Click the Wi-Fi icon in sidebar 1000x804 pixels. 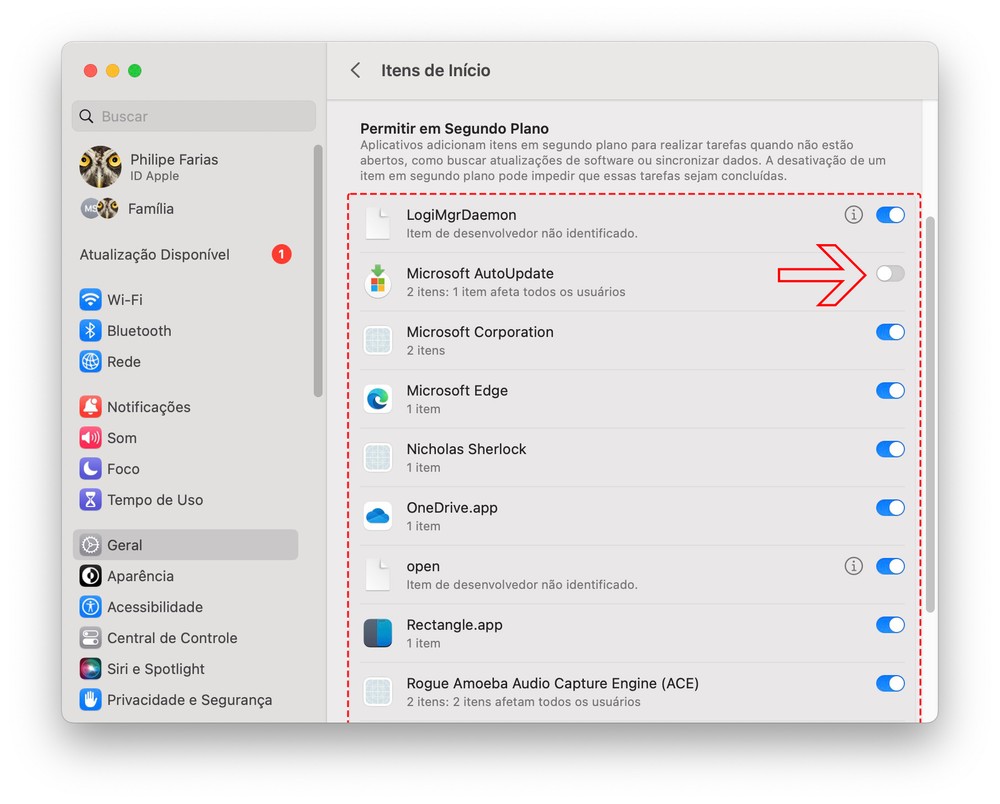[x=90, y=300]
